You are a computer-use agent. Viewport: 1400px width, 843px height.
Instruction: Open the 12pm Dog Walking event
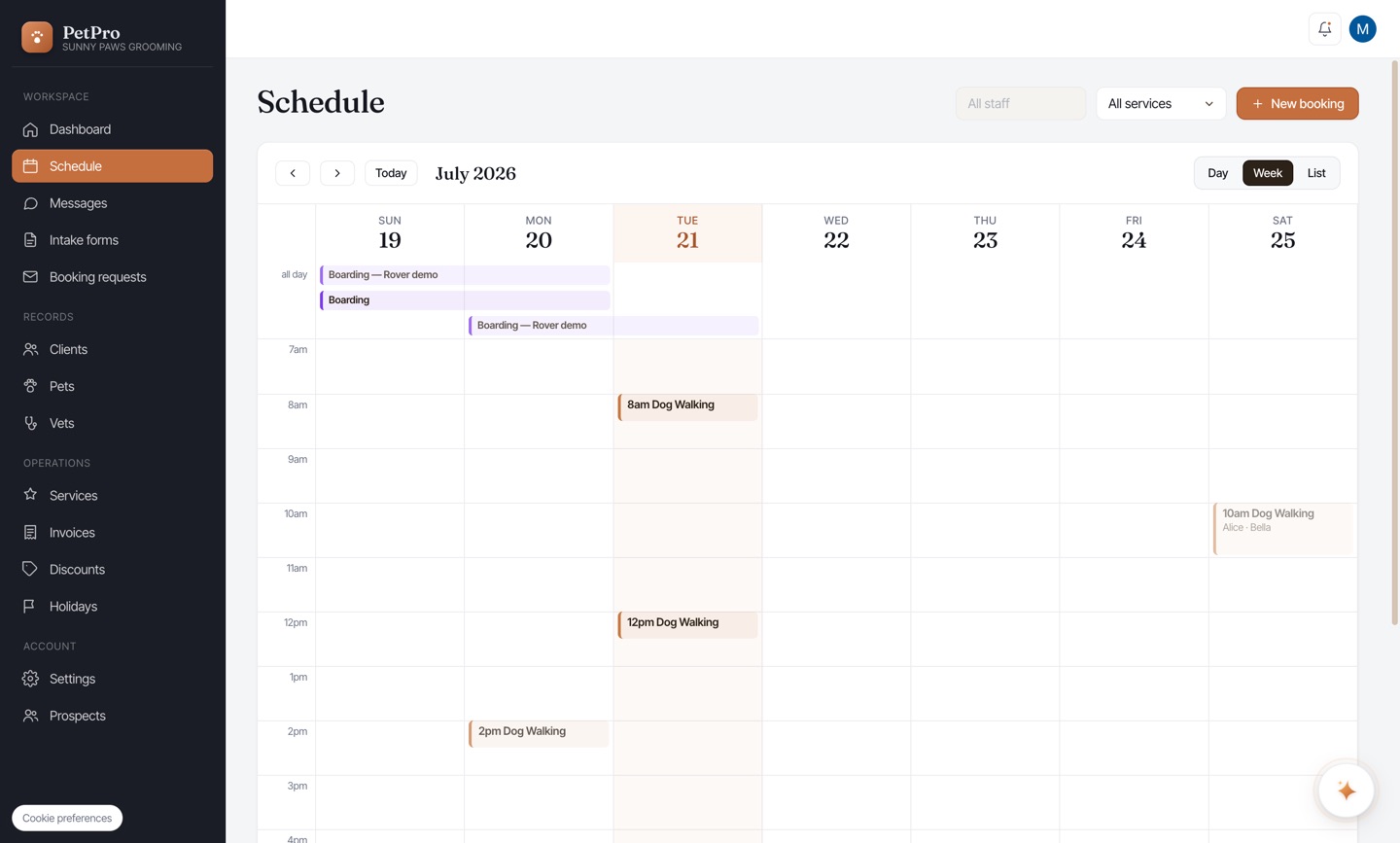687,625
